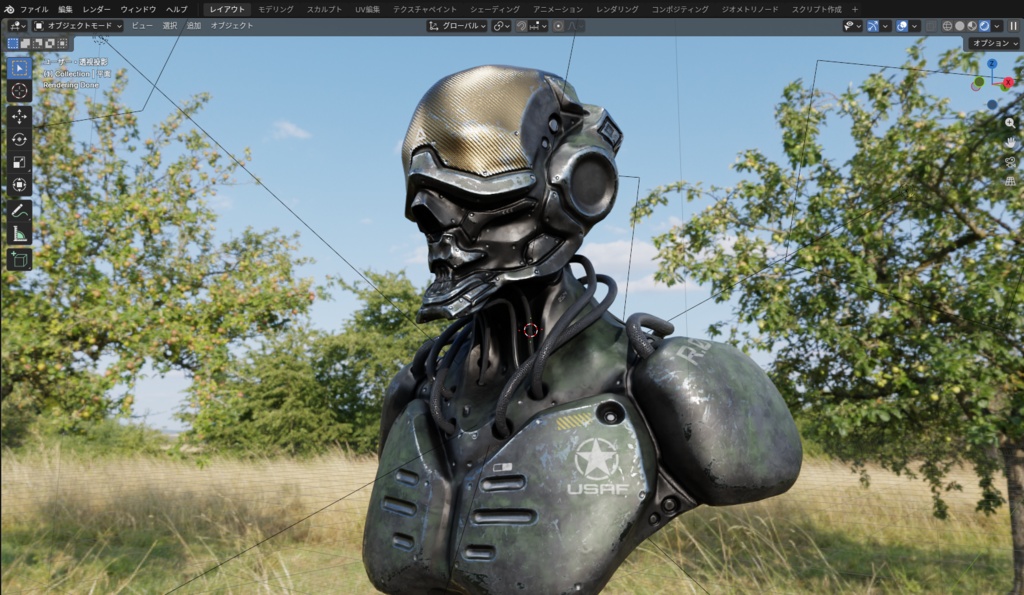
Task: Open the Options (オプション) dropdown
Action: tap(994, 43)
